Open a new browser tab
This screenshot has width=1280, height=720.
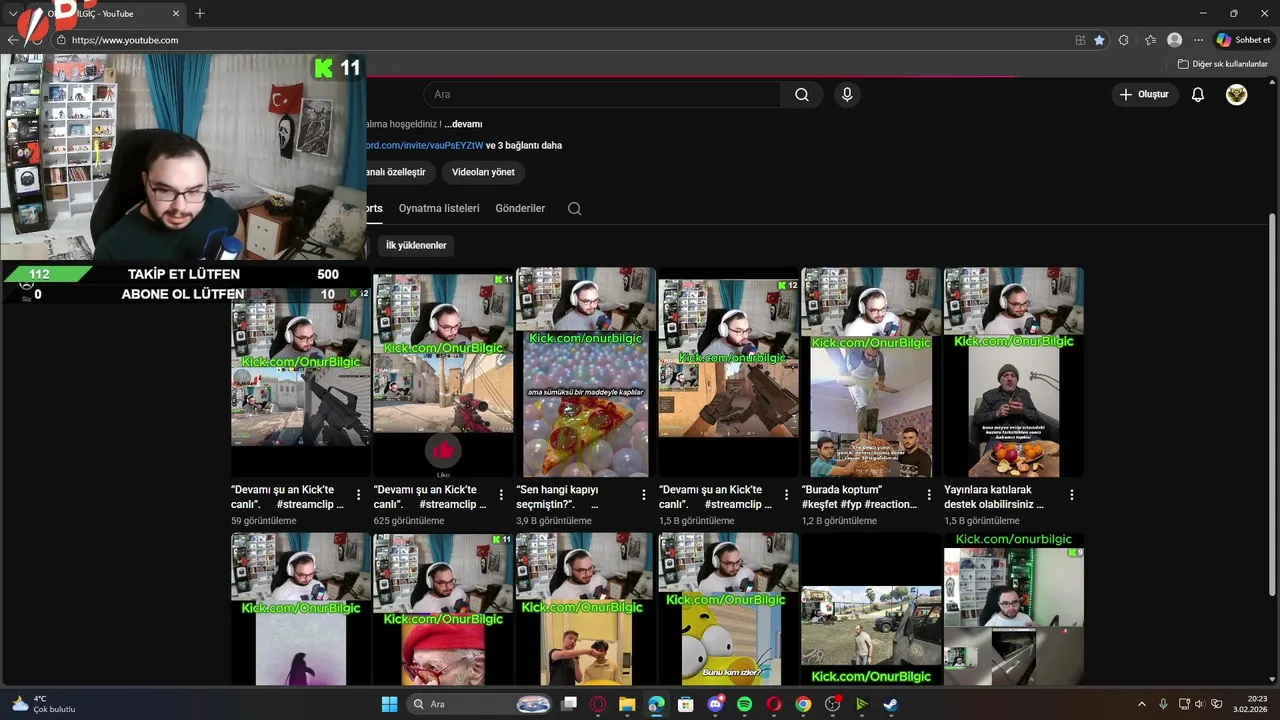point(200,13)
